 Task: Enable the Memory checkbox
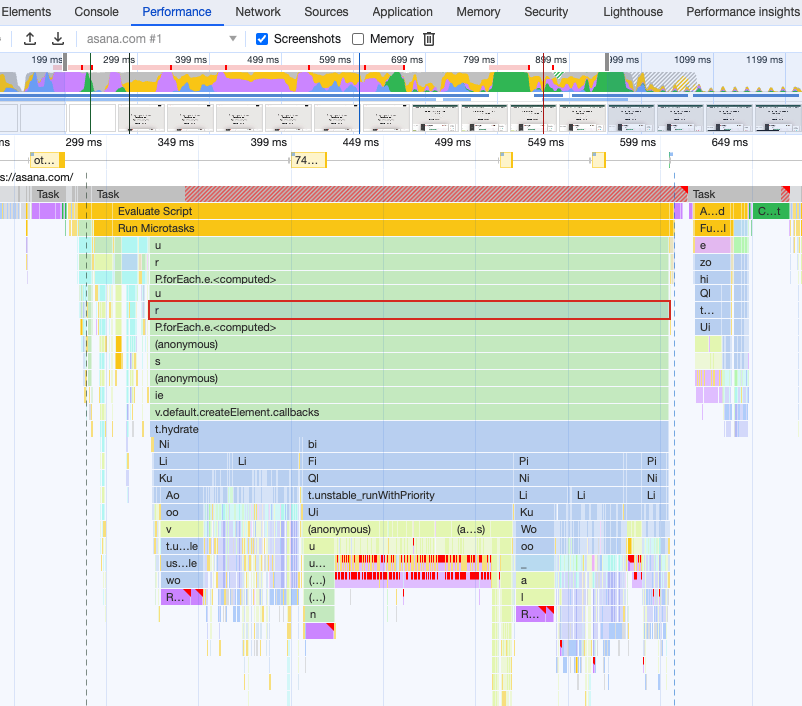358,39
